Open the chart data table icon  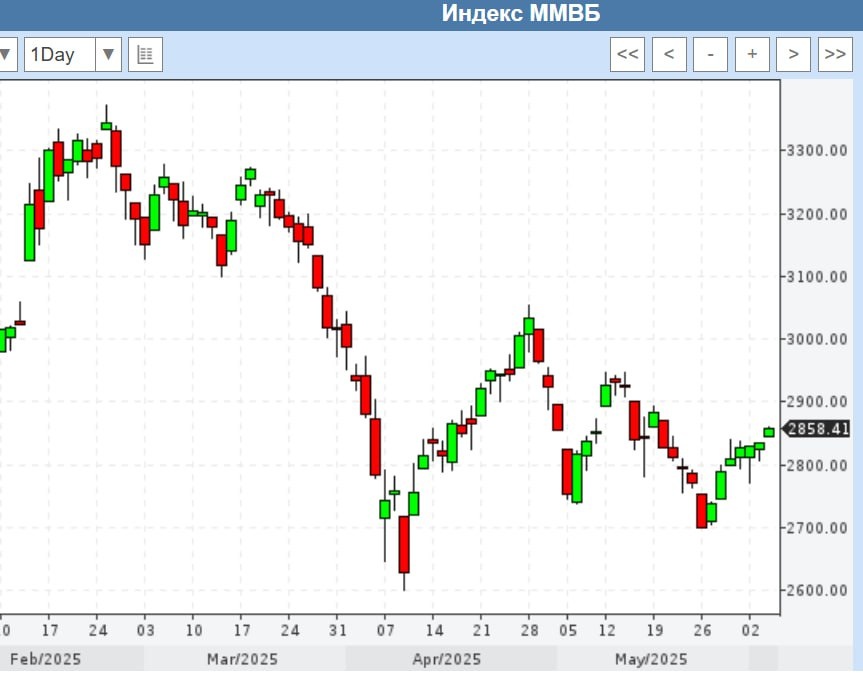(145, 54)
